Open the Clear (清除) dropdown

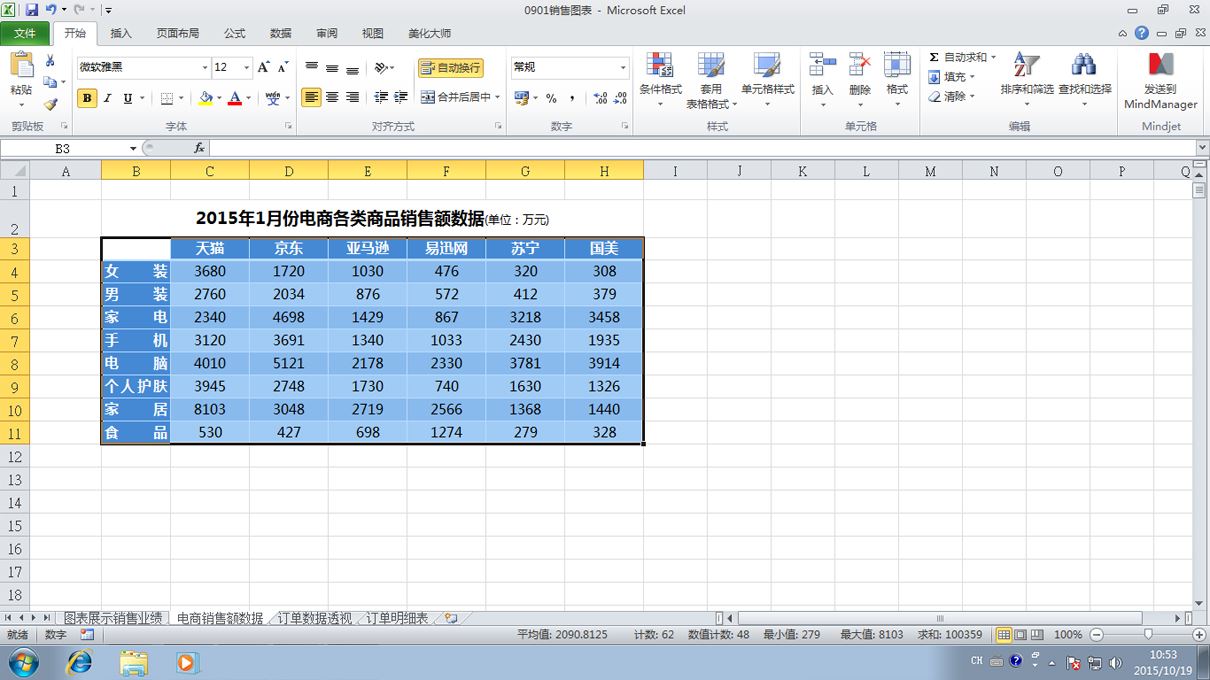pyautogui.click(x=952, y=97)
